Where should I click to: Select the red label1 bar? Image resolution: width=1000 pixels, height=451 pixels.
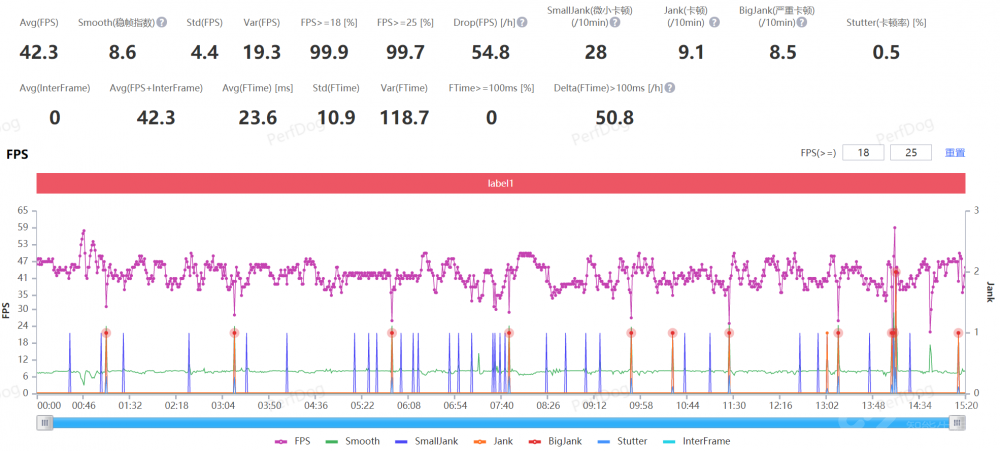501,183
